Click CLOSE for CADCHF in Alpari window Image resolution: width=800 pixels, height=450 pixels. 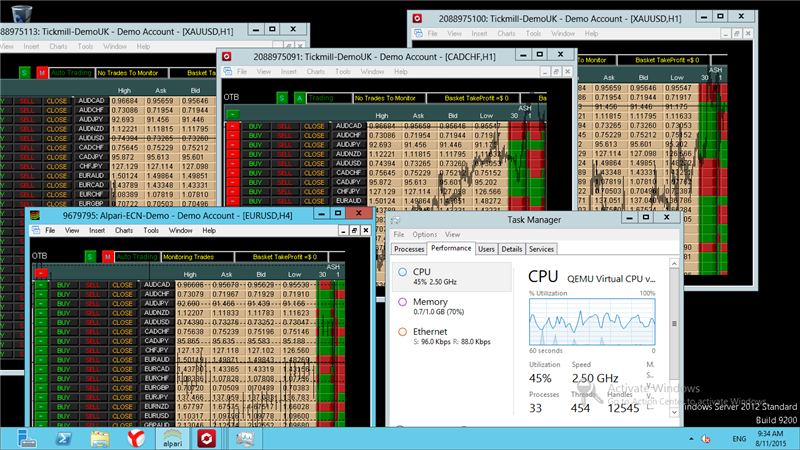[122, 332]
